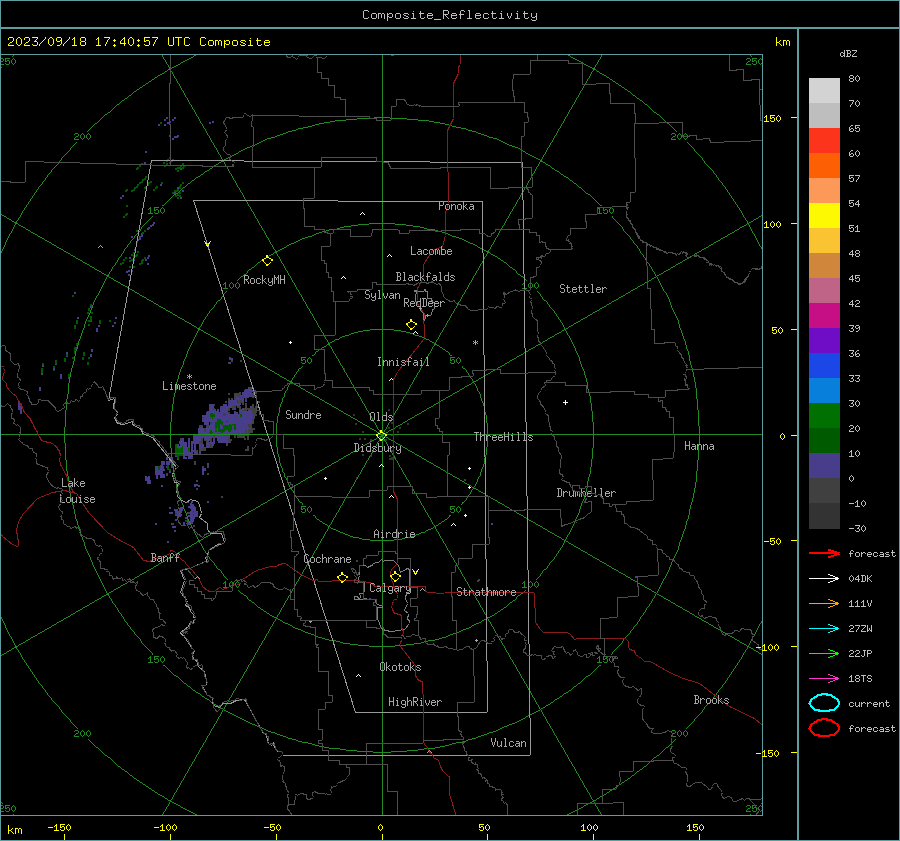The image size is (900, 841).
Task: Click the white plus marker west of Hanna
Action: coord(565,402)
